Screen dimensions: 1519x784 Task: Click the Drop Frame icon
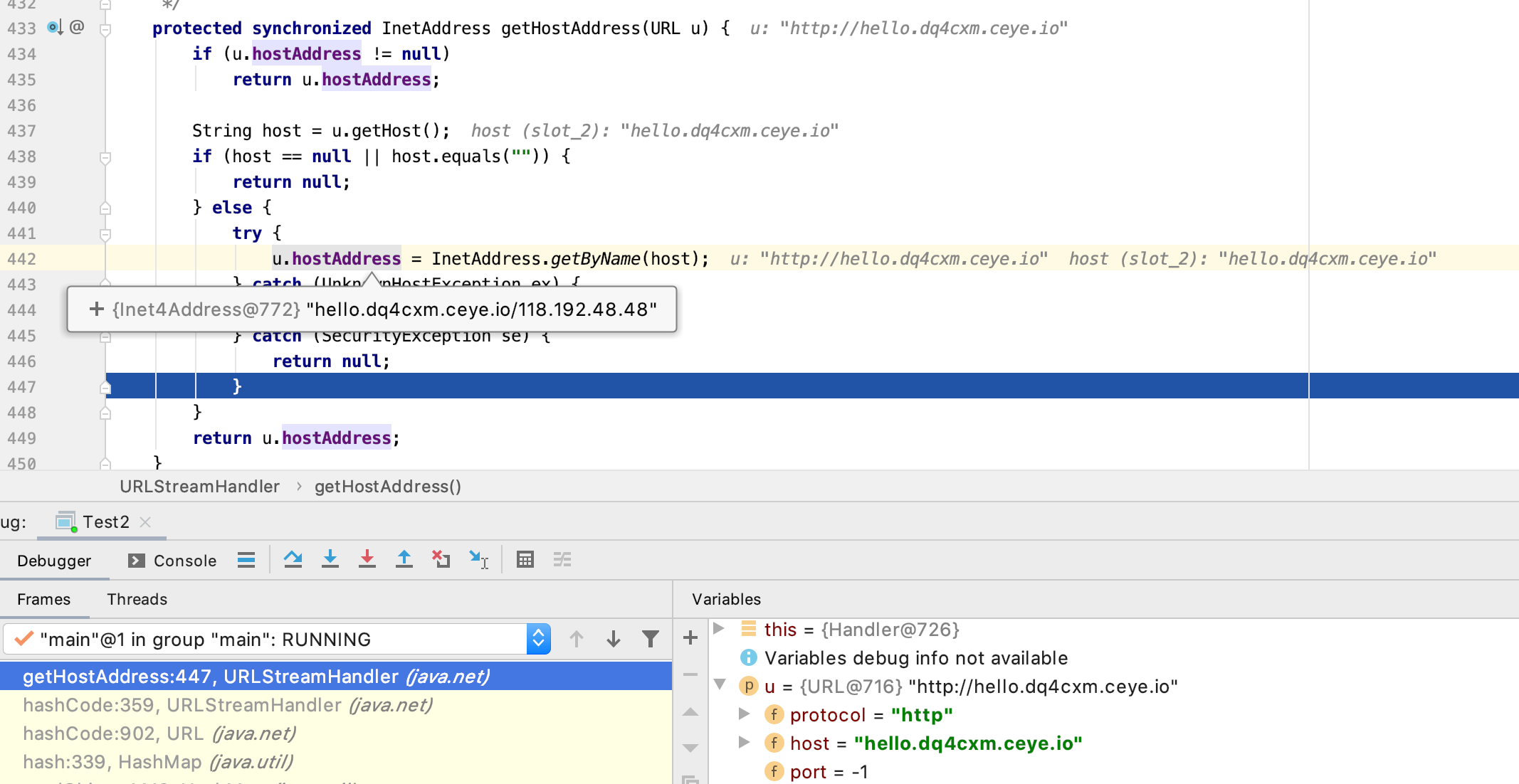click(x=441, y=560)
